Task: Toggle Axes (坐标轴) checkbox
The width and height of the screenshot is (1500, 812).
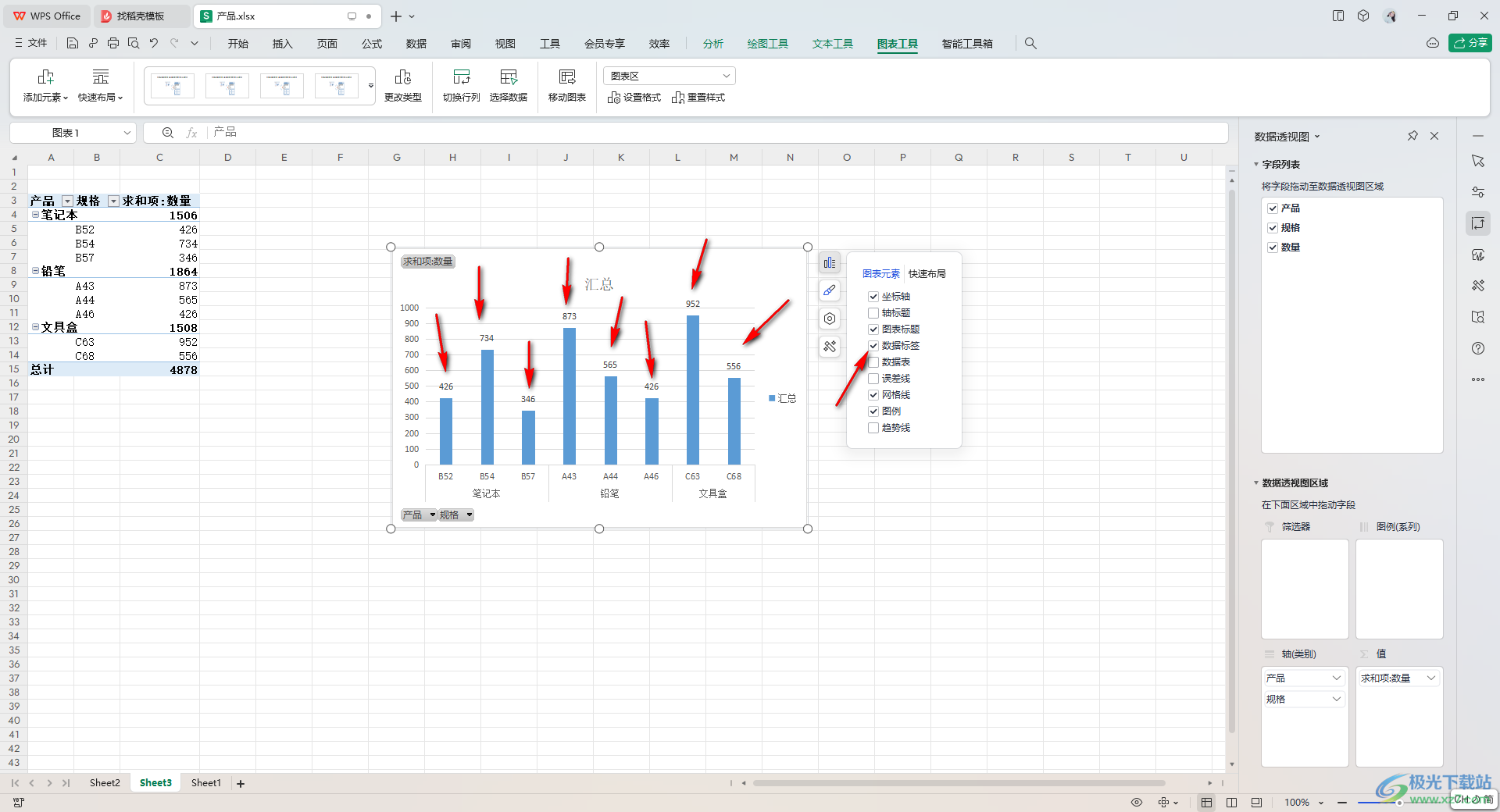Action: tap(873, 297)
